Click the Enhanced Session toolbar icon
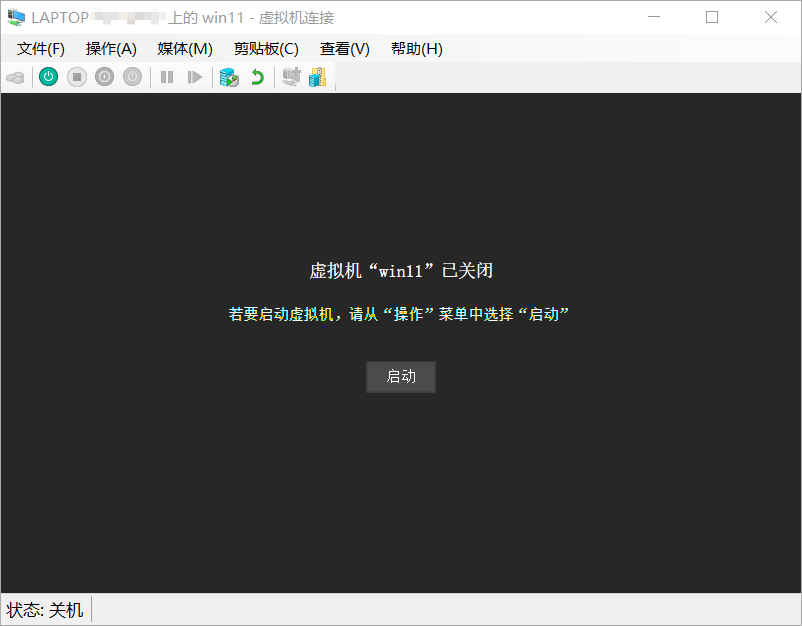 point(292,77)
